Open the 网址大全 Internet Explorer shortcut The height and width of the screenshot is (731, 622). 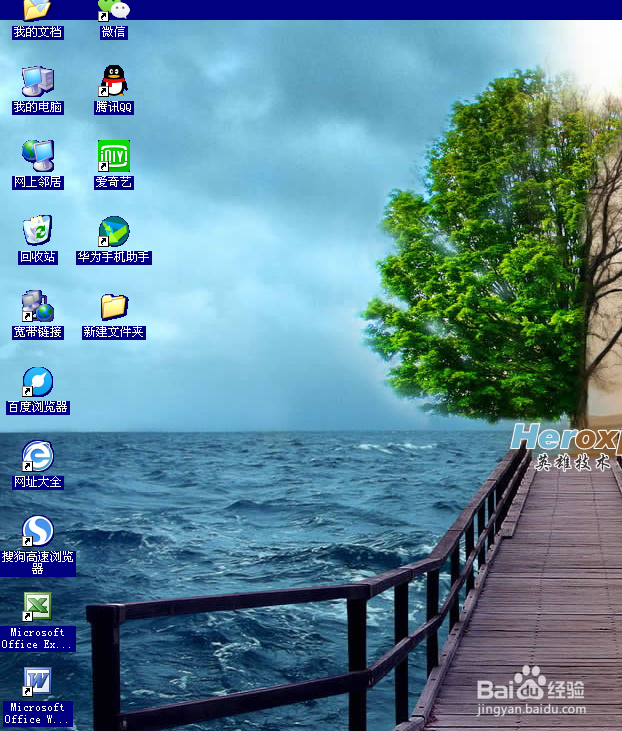point(37,456)
